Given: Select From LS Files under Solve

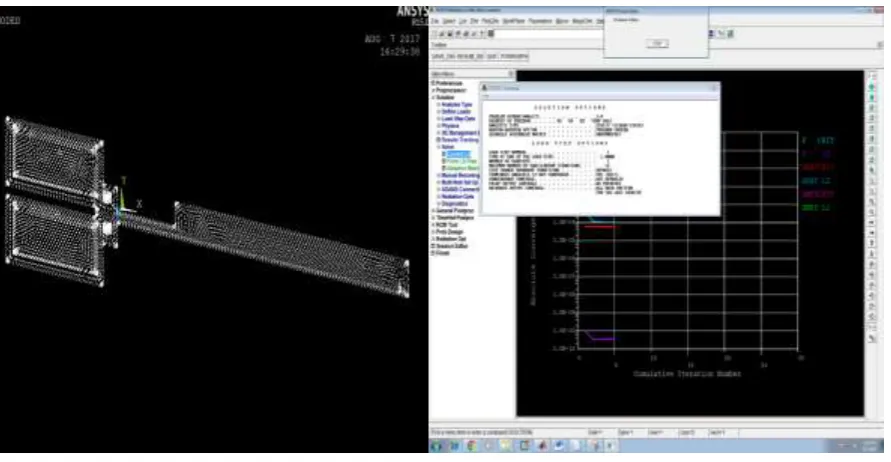Looking at the screenshot, I should (x=460, y=161).
